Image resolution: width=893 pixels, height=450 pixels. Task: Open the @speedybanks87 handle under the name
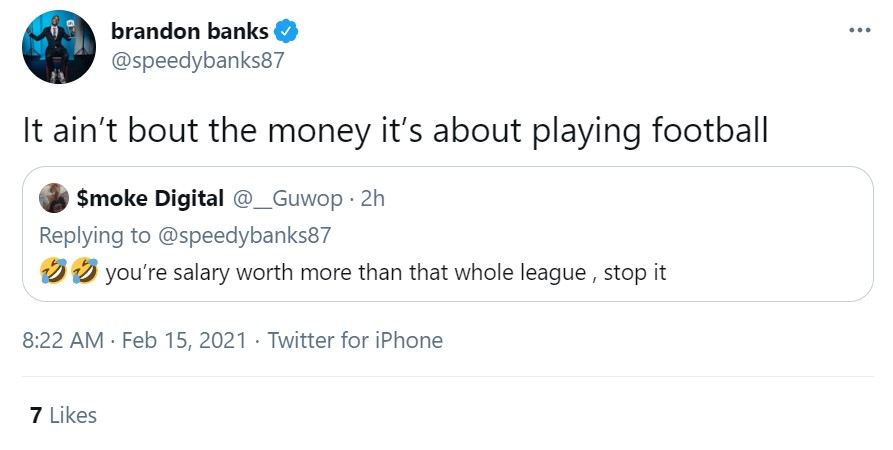point(198,60)
